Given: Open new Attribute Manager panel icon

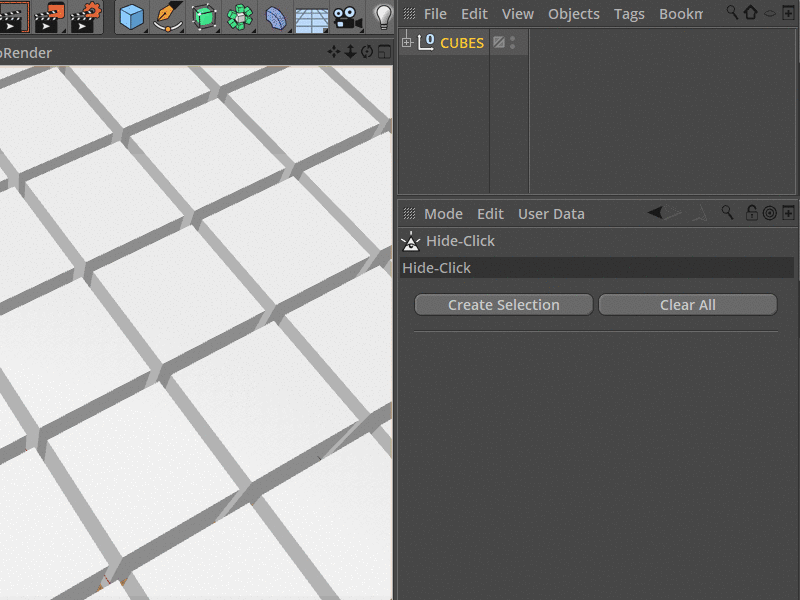Looking at the screenshot, I should [x=788, y=213].
